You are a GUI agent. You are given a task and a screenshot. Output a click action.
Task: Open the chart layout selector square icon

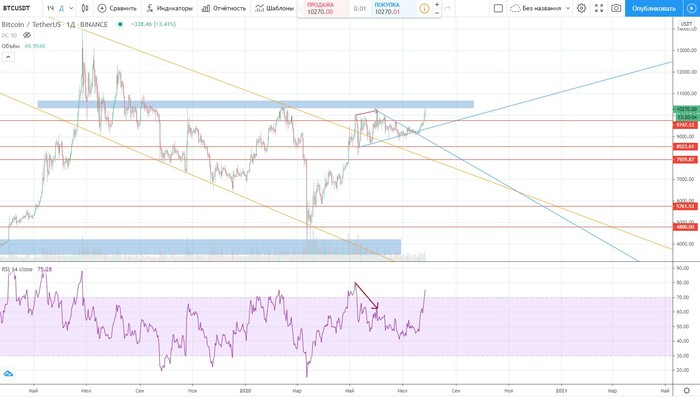click(x=498, y=8)
